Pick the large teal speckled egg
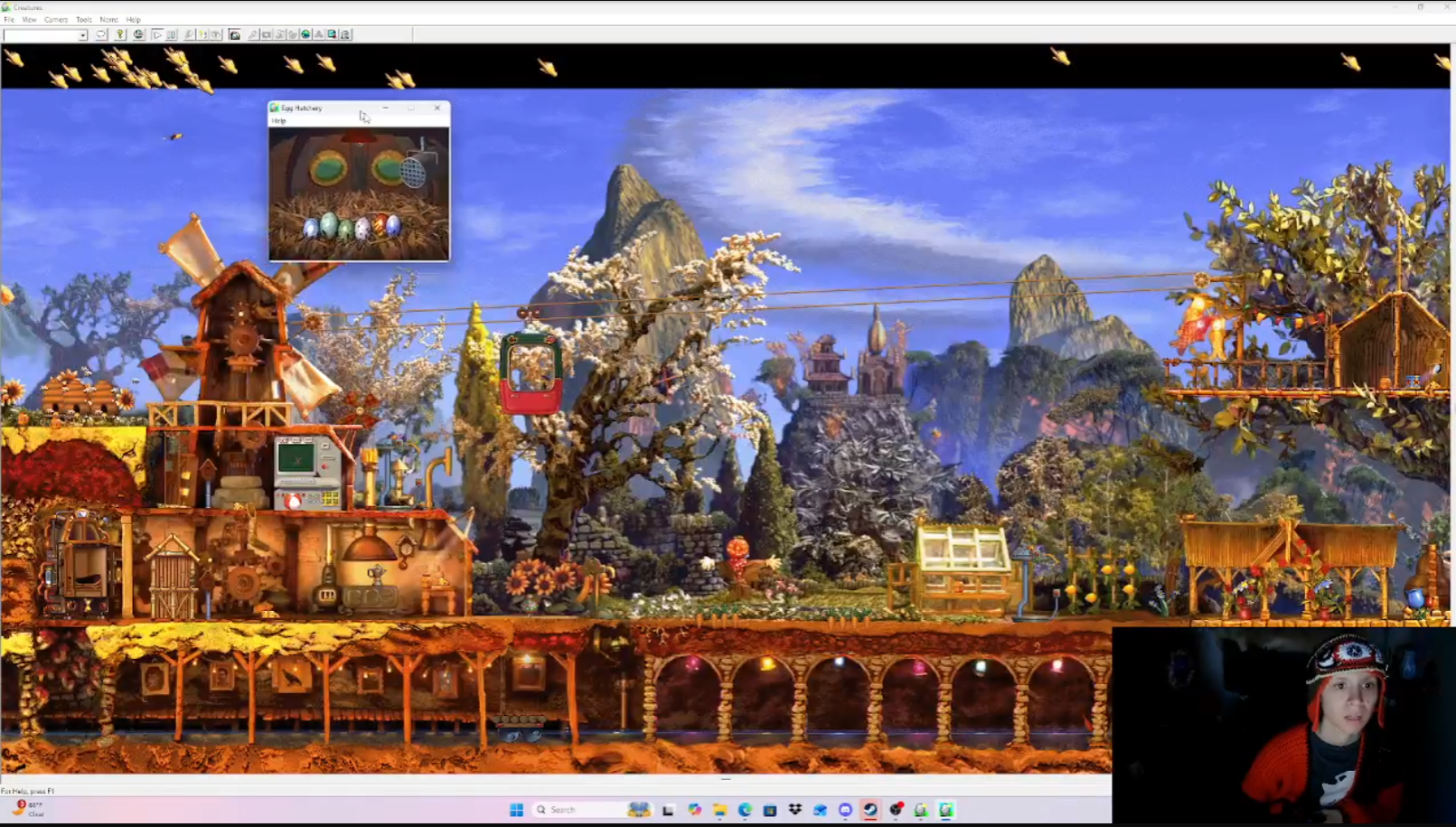Viewport: 1456px width, 827px height. (x=329, y=223)
